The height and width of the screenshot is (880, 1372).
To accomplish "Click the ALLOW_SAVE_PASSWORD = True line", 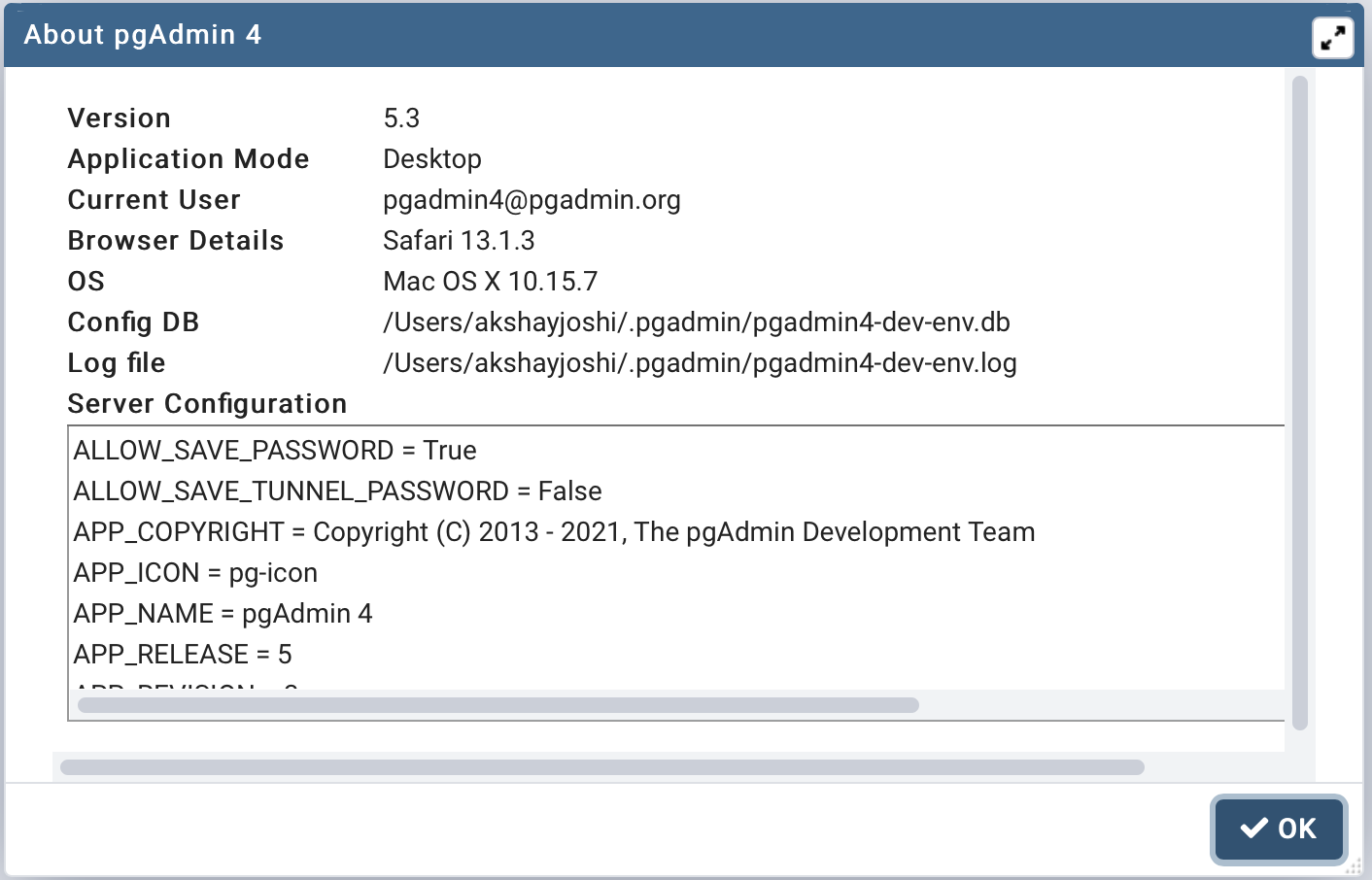I will pyautogui.click(x=275, y=451).
